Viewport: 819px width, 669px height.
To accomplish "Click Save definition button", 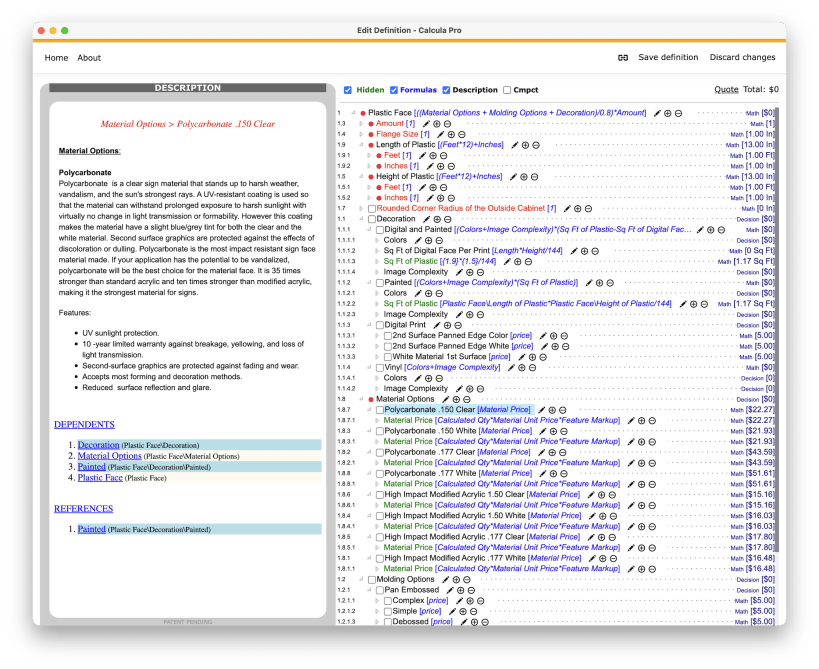I will click(668, 57).
